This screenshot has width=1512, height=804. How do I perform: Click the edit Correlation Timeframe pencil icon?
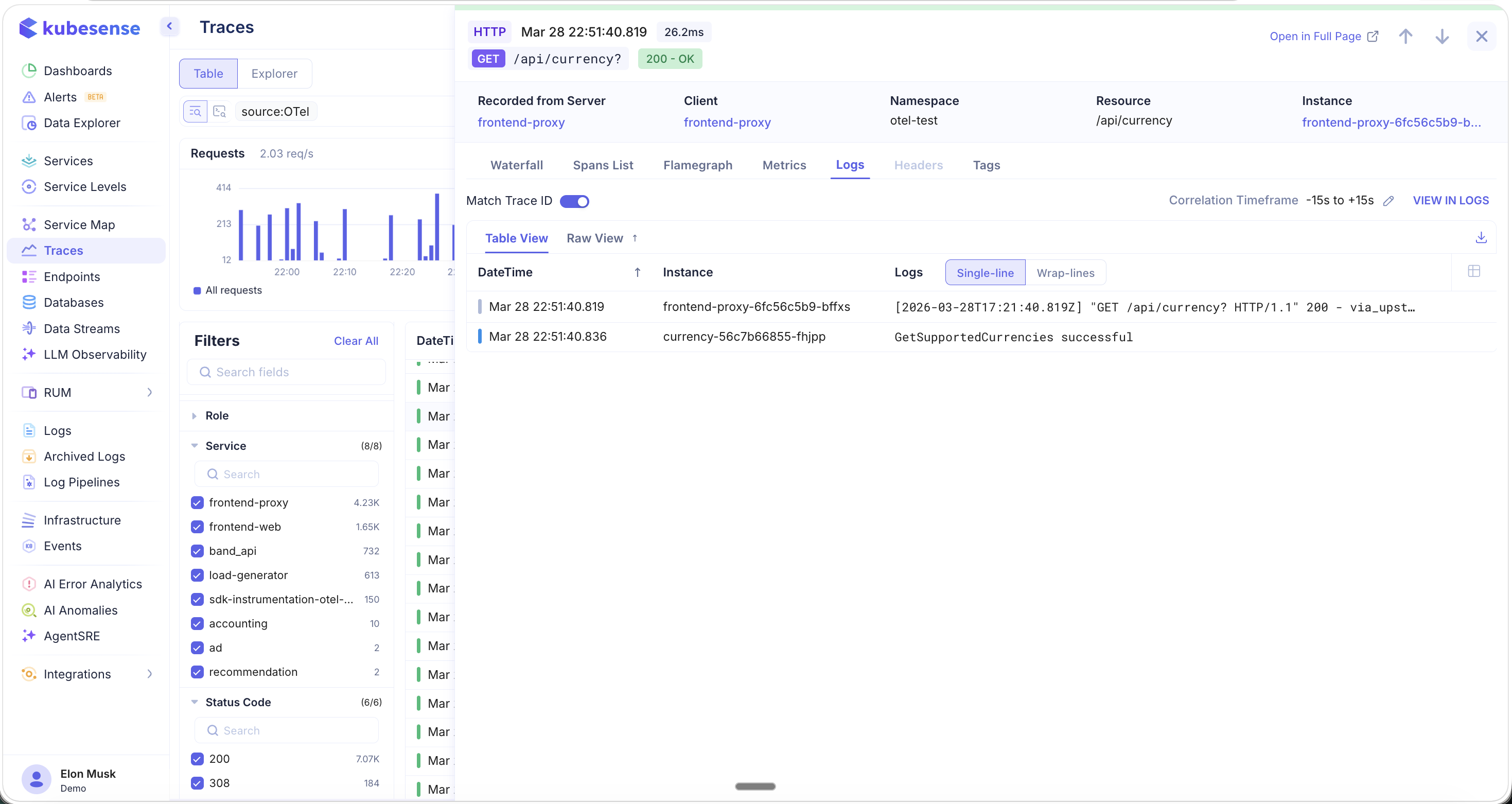coord(1388,201)
